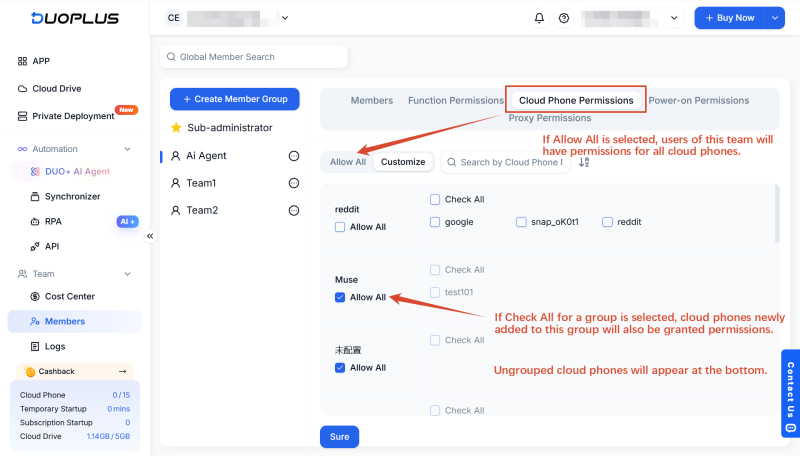This screenshot has width=800, height=456.
Task: Tick the google cloud phone checkbox
Action: (435, 222)
